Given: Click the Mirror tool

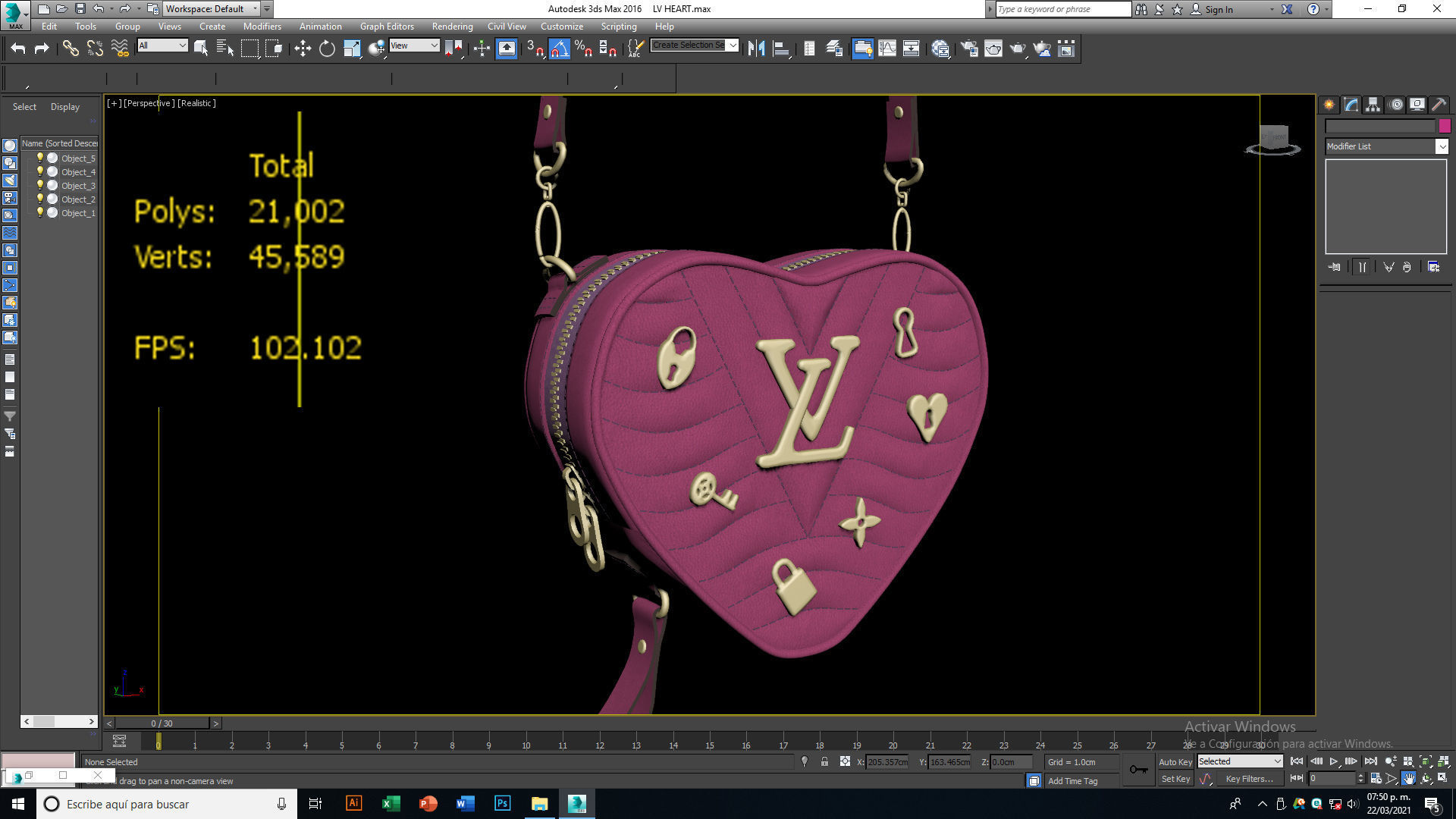Looking at the screenshot, I should pos(756,49).
